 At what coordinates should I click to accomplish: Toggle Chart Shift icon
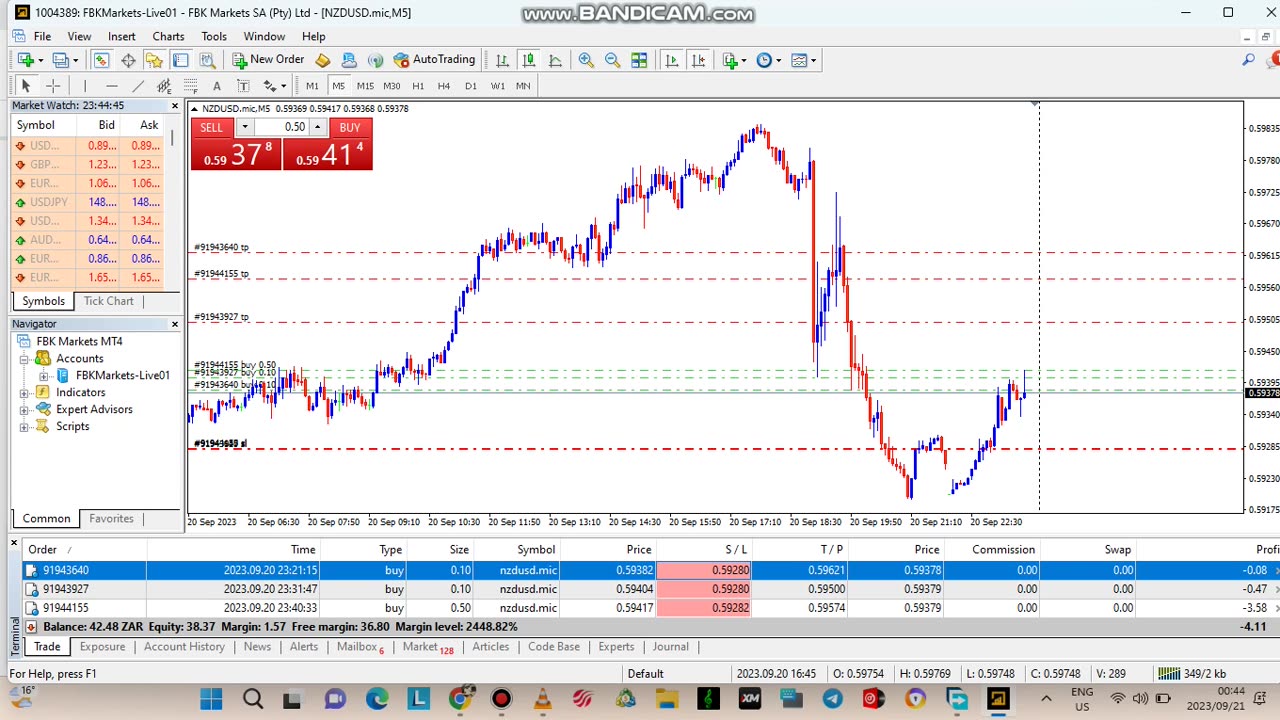697,60
